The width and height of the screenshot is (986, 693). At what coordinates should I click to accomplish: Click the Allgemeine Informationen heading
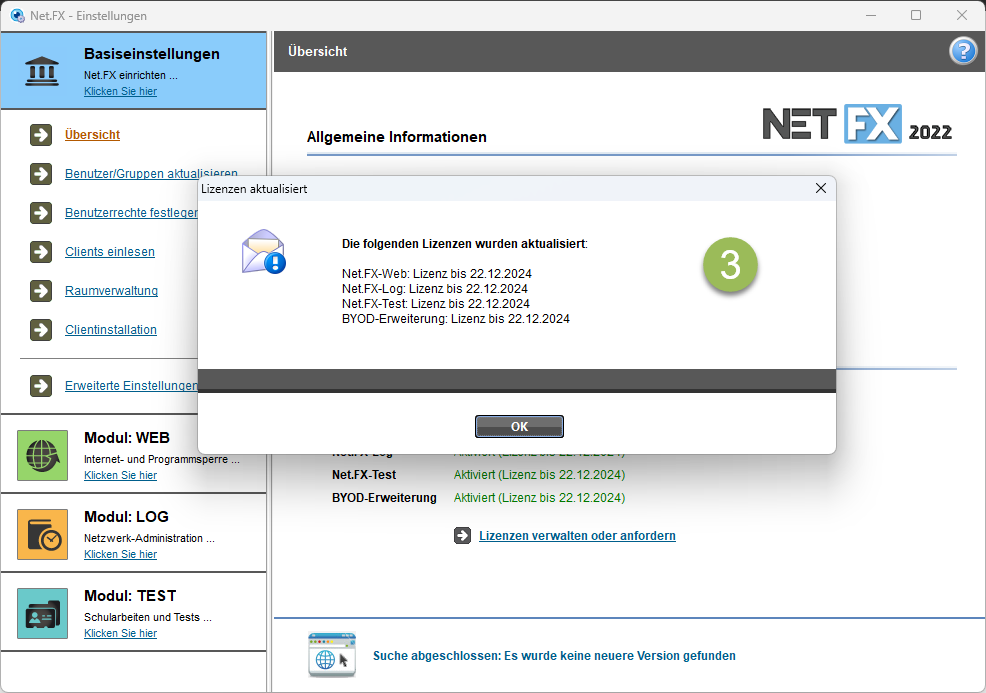pyautogui.click(x=397, y=137)
